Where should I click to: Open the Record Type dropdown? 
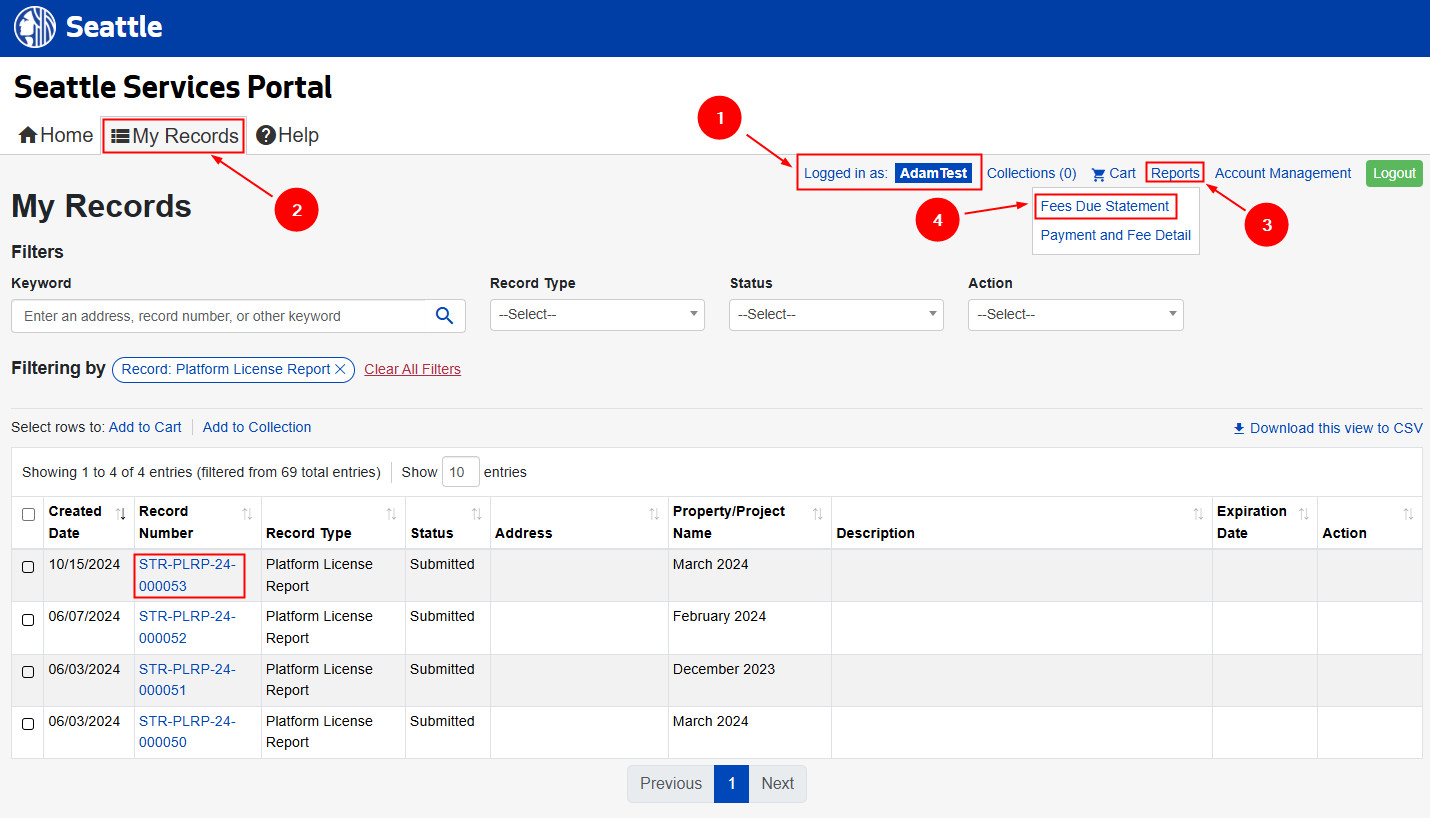pyautogui.click(x=597, y=315)
